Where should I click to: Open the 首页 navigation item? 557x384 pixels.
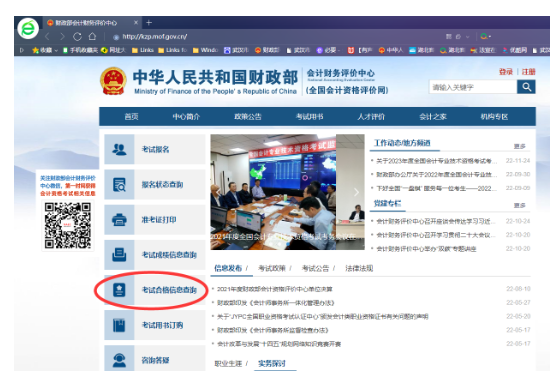(x=131, y=117)
